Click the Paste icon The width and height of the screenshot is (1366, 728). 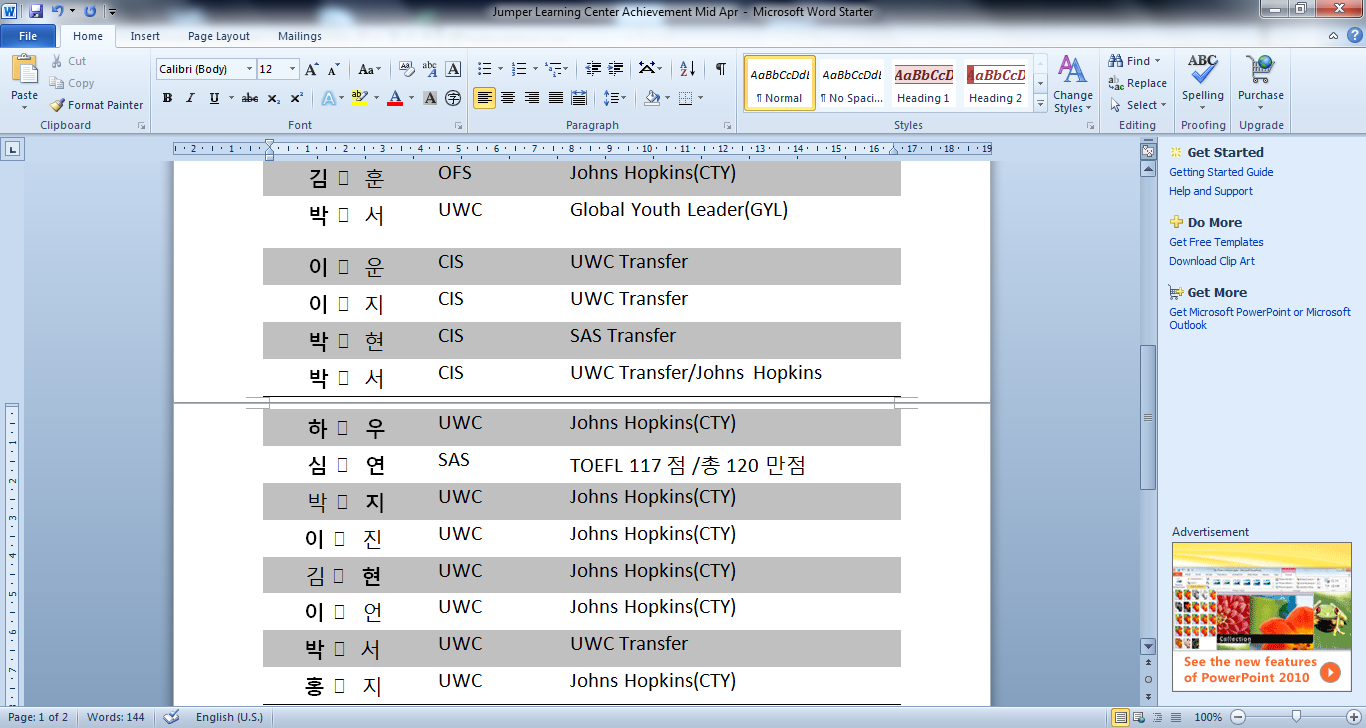point(24,70)
